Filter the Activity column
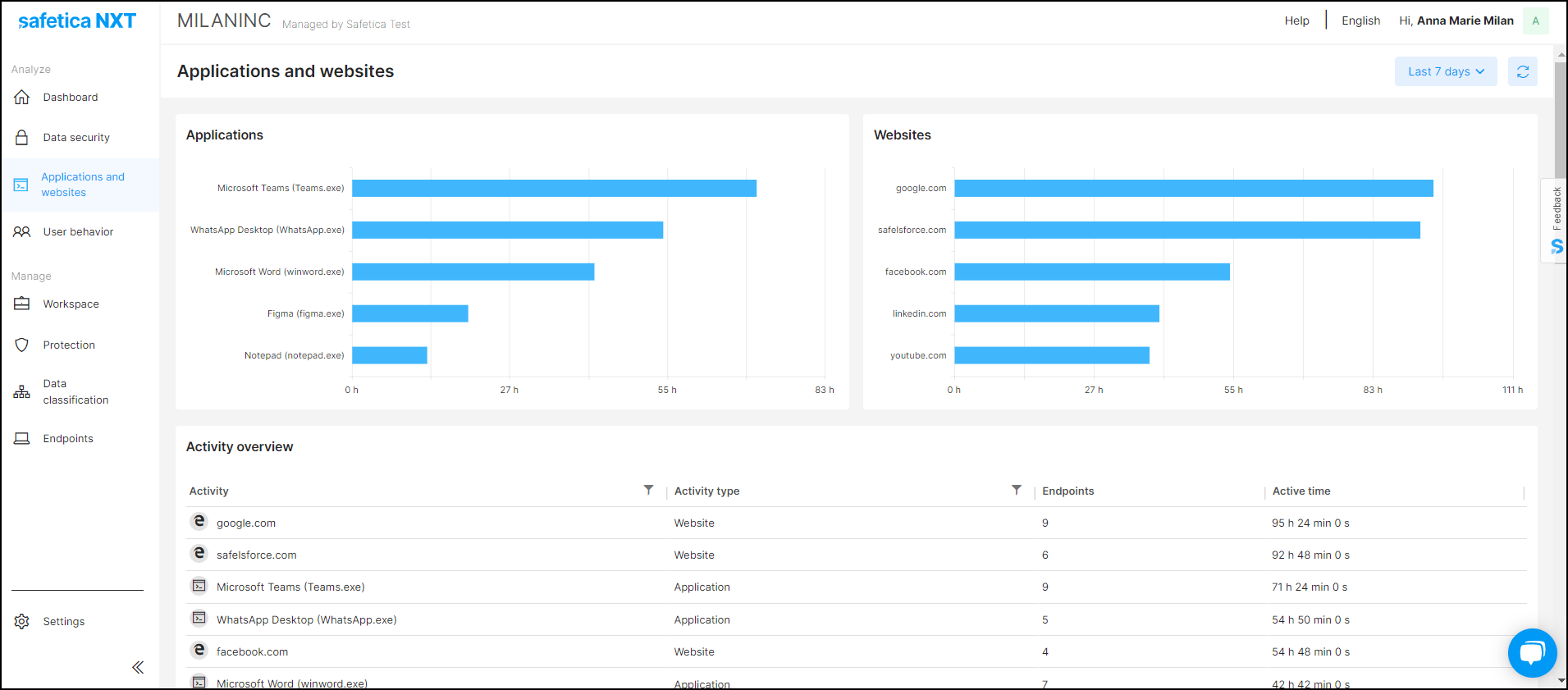This screenshot has height=690, width=1568. pyautogui.click(x=648, y=490)
